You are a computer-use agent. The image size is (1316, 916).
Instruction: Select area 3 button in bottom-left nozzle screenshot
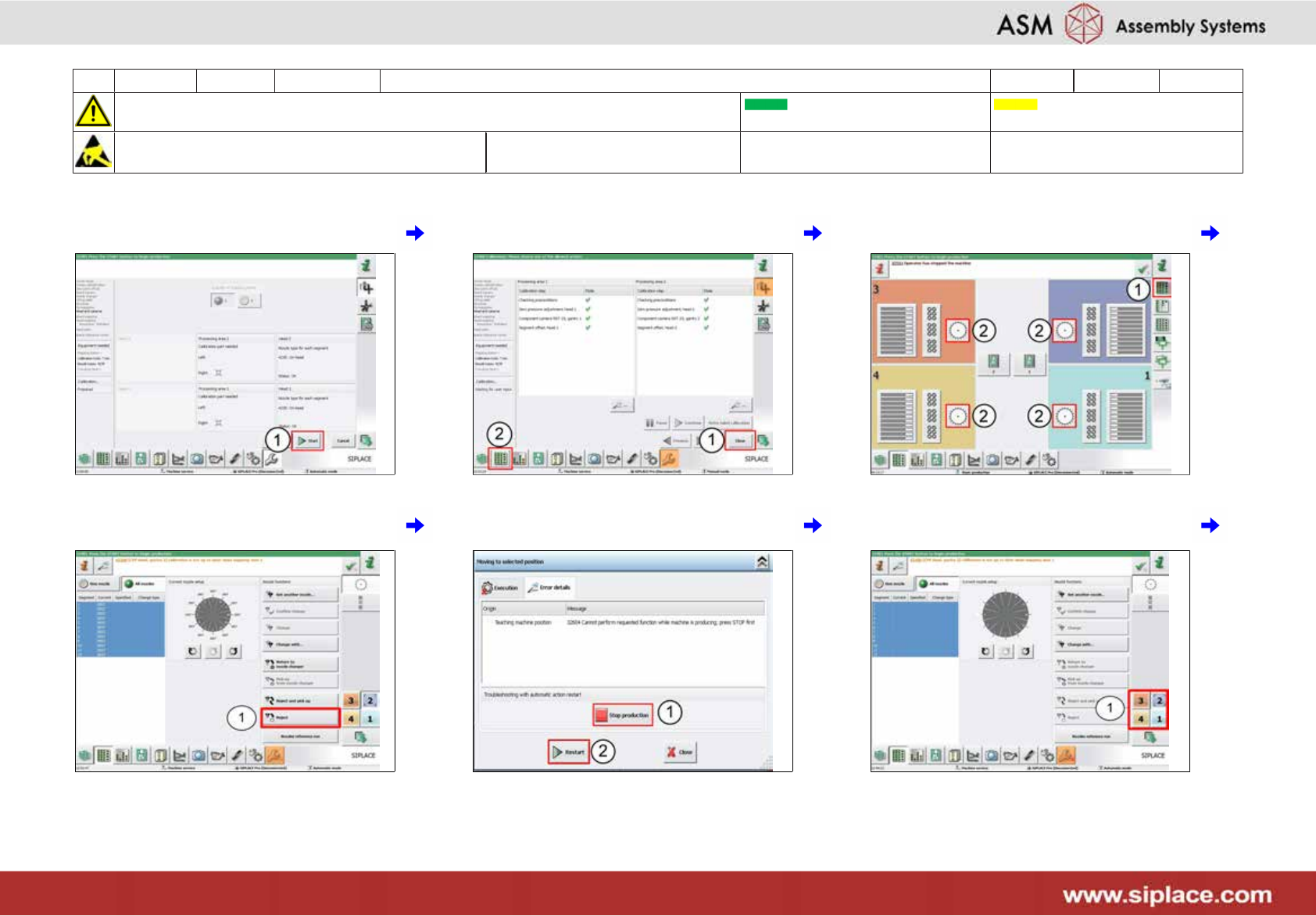click(351, 700)
